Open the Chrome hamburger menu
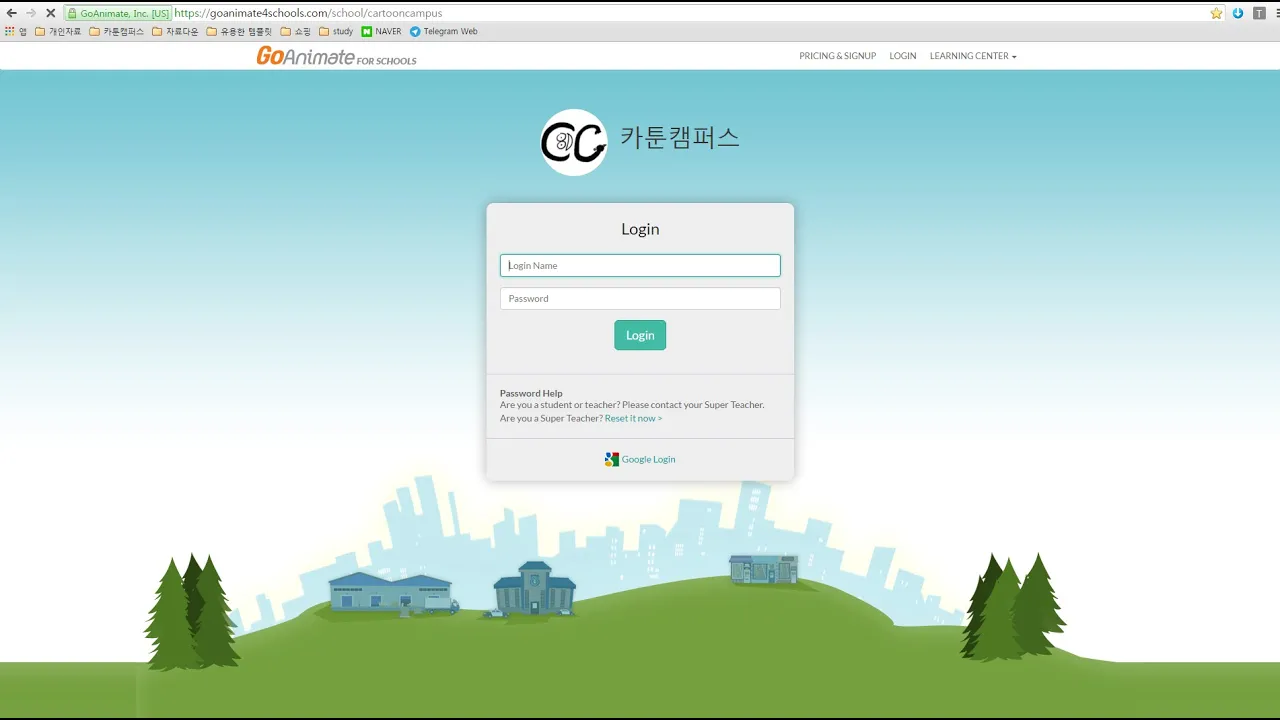The image size is (1280, 720). [1276, 13]
